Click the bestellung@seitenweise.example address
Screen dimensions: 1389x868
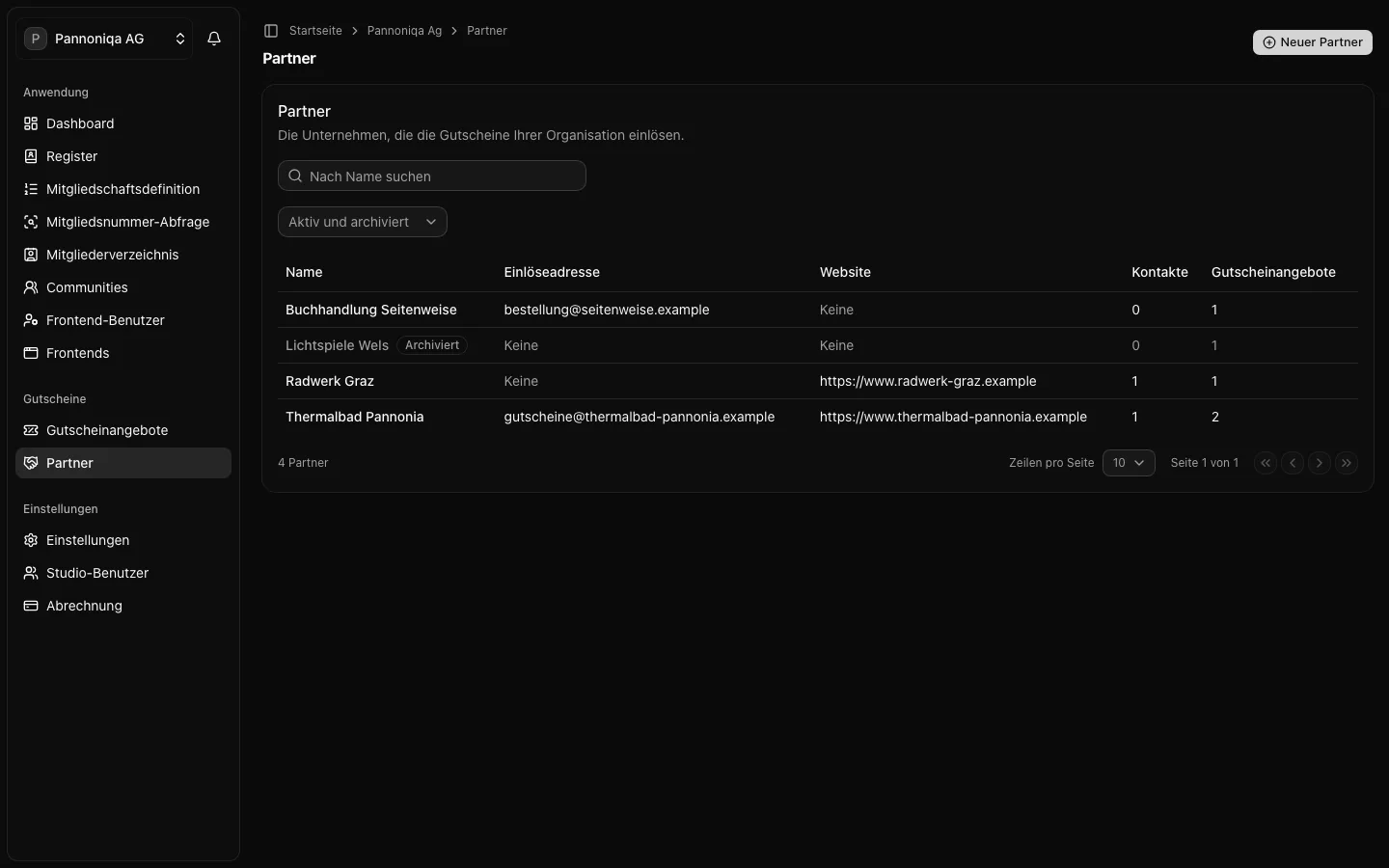click(x=607, y=310)
